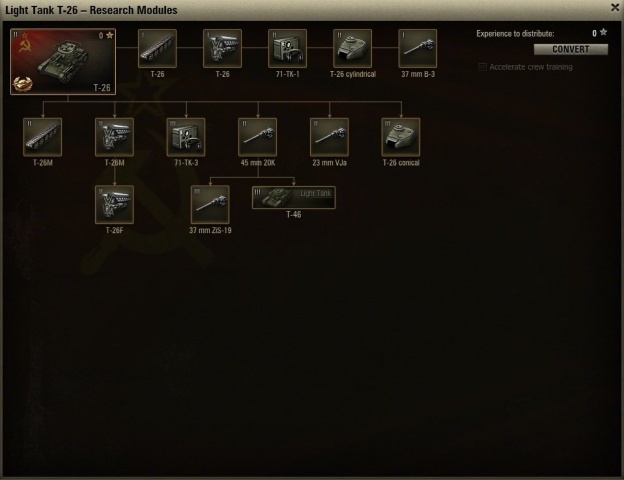
Task: Click the Accelerate crew training label
Action: tap(531, 67)
